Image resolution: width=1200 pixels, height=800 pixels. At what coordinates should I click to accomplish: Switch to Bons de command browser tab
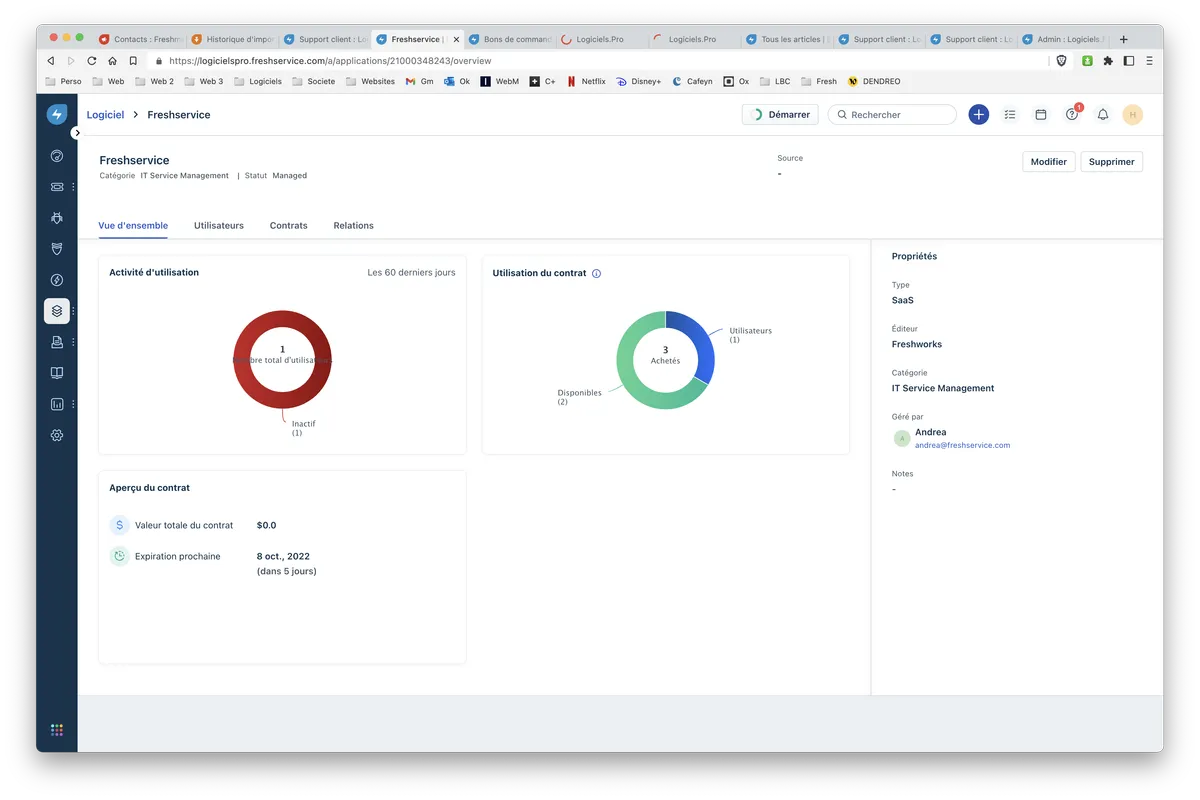(x=510, y=39)
